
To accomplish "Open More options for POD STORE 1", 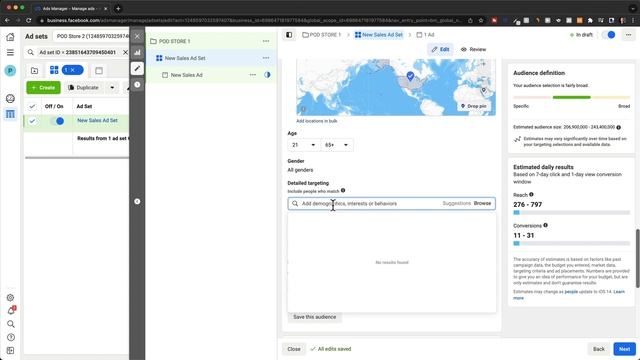I will (266, 41).
